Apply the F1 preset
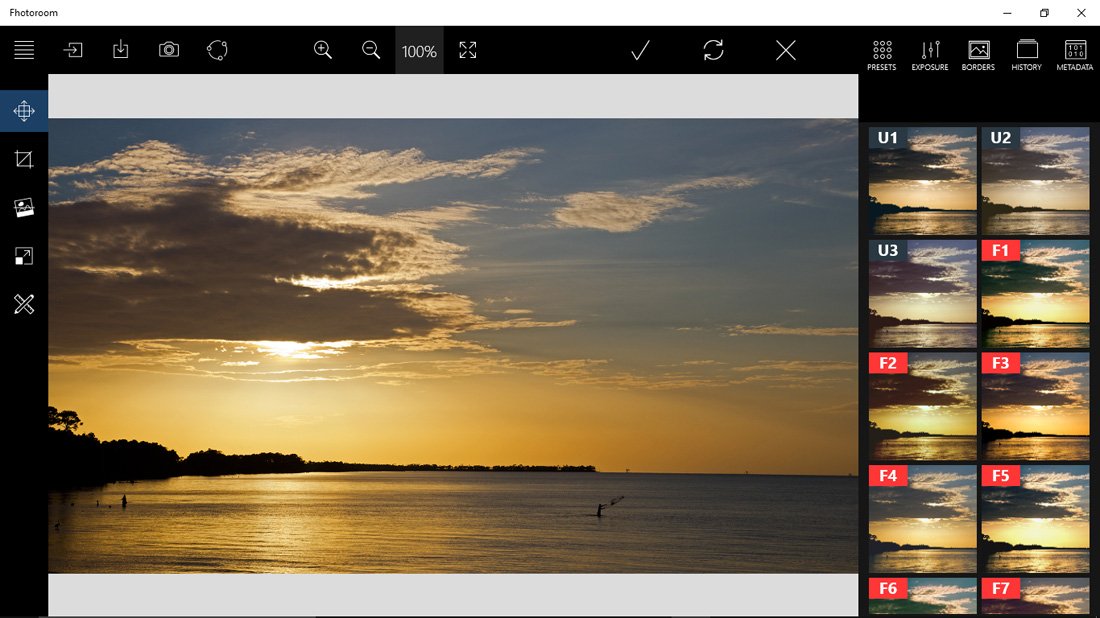Image resolution: width=1100 pixels, height=618 pixels. pyautogui.click(x=1035, y=293)
